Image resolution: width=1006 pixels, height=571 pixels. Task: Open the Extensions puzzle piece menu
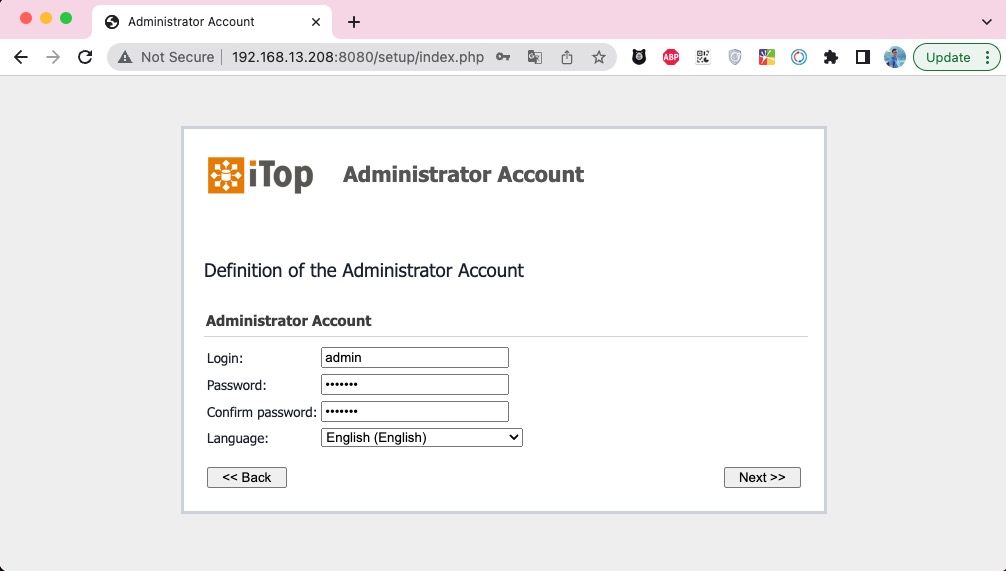831,57
